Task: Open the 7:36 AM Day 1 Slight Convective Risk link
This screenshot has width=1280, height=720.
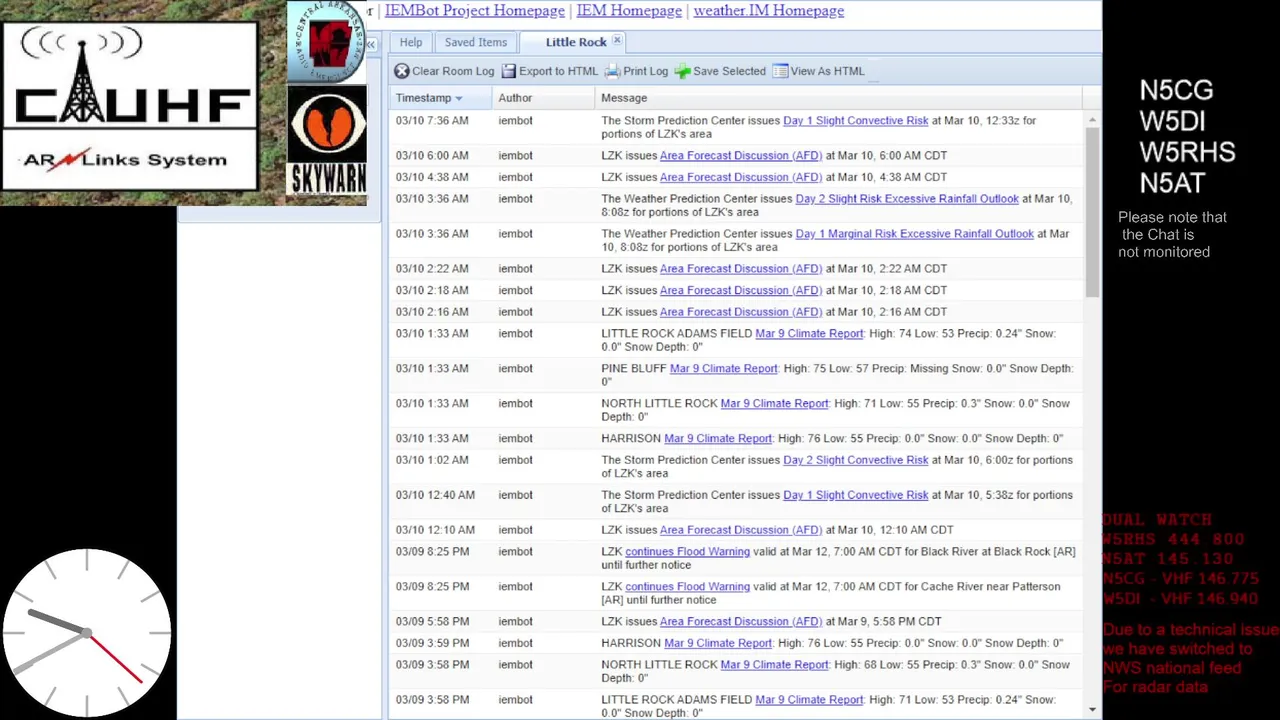Action: click(x=855, y=120)
